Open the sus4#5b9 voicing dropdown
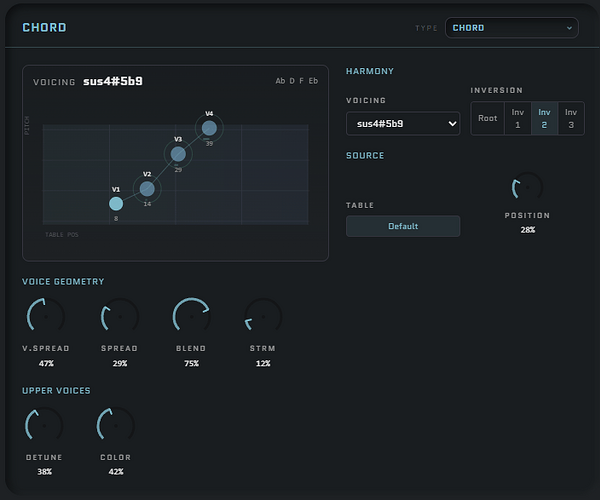Viewport: 600px width, 500px height. (403, 124)
